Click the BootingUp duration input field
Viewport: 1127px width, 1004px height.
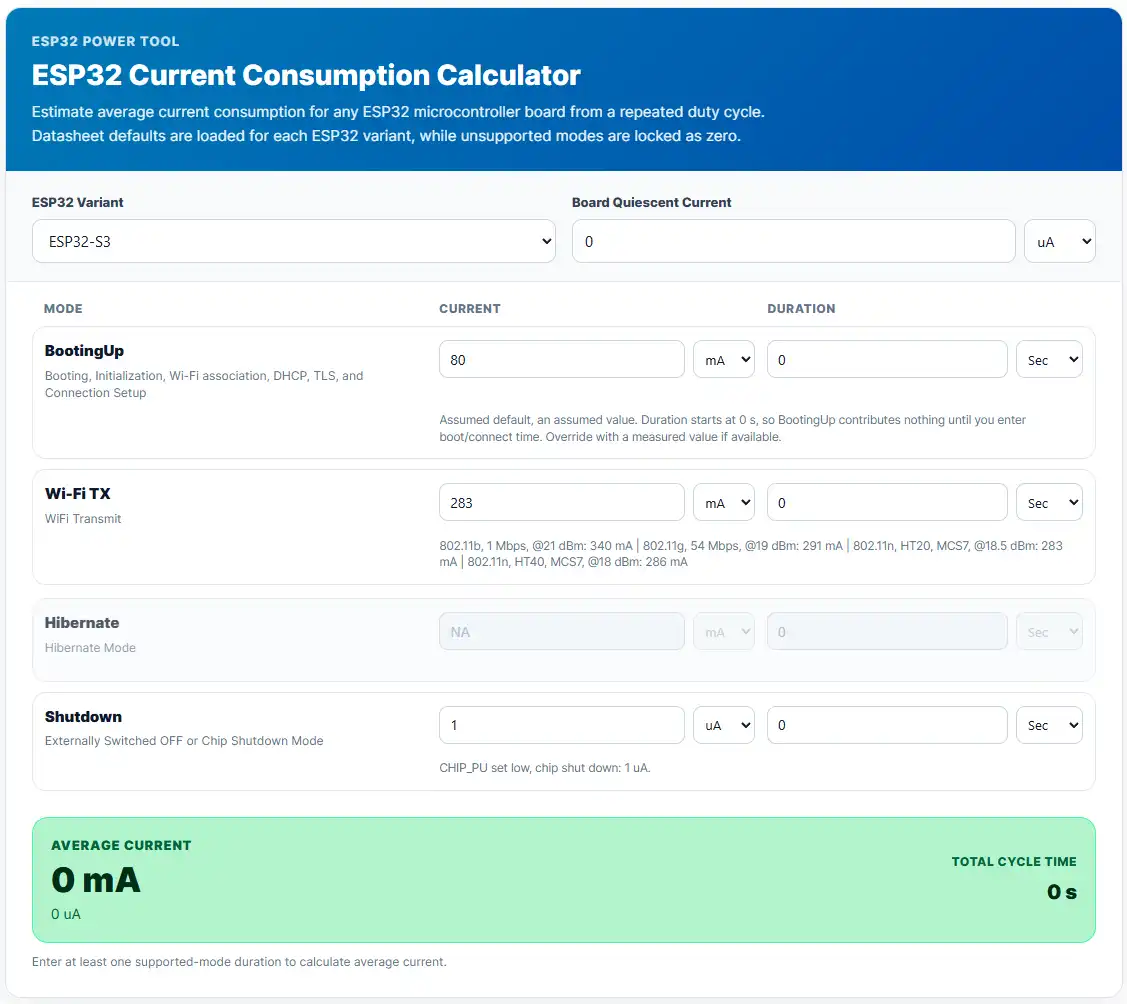coord(887,359)
